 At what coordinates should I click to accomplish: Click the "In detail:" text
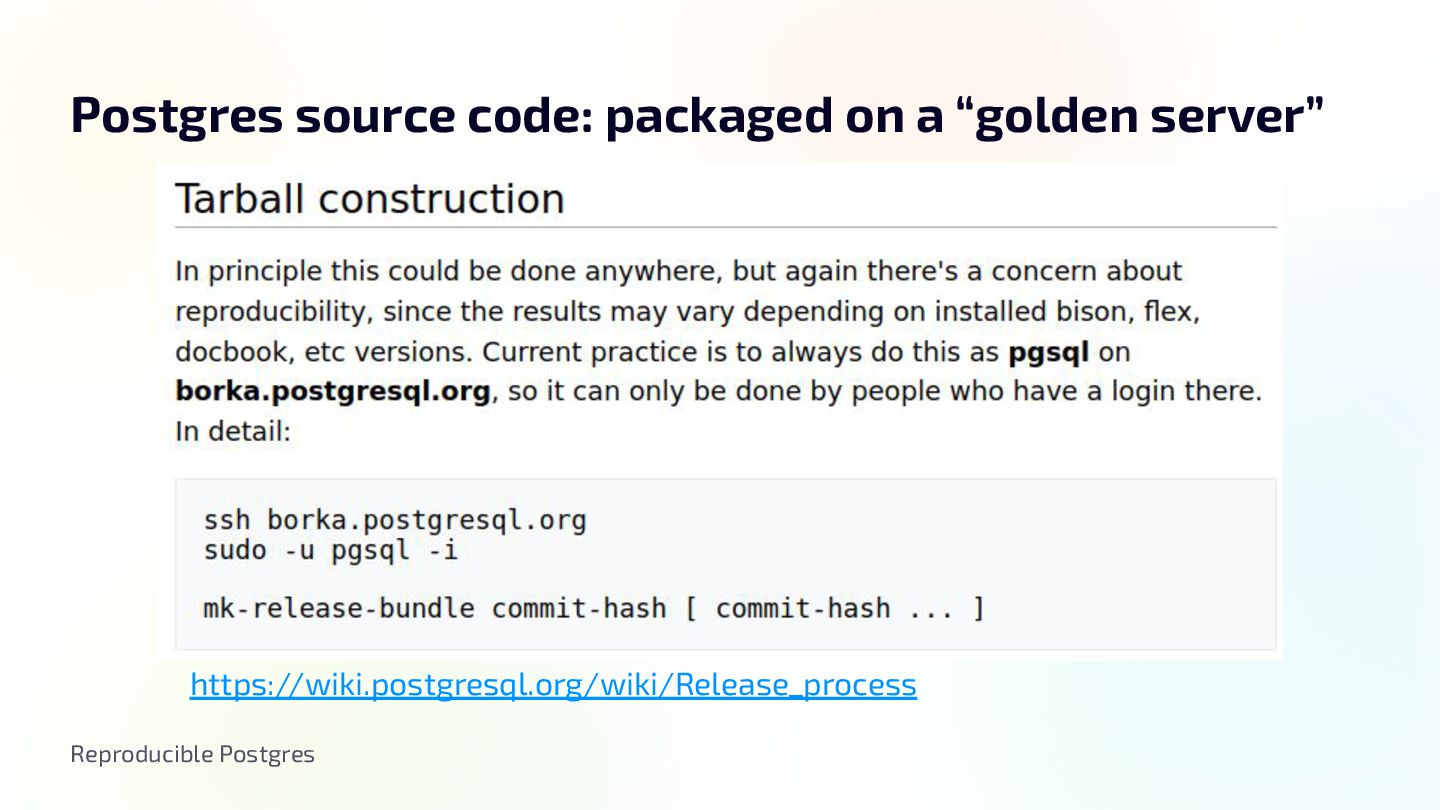click(232, 432)
